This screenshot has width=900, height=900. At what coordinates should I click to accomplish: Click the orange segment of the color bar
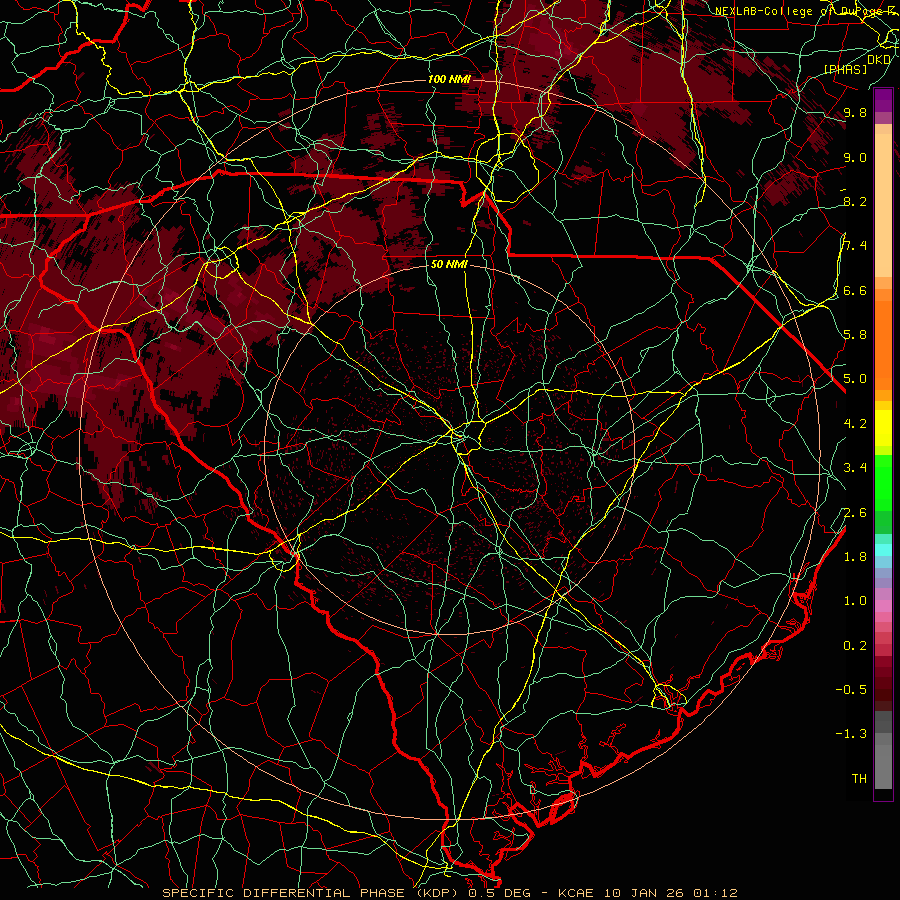(x=883, y=345)
